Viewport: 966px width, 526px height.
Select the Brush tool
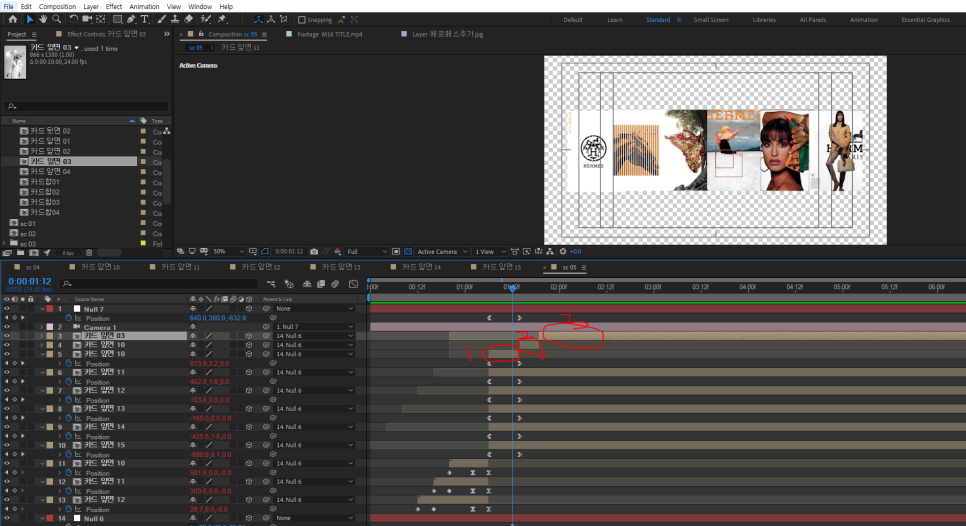click(x=161, y=20)
